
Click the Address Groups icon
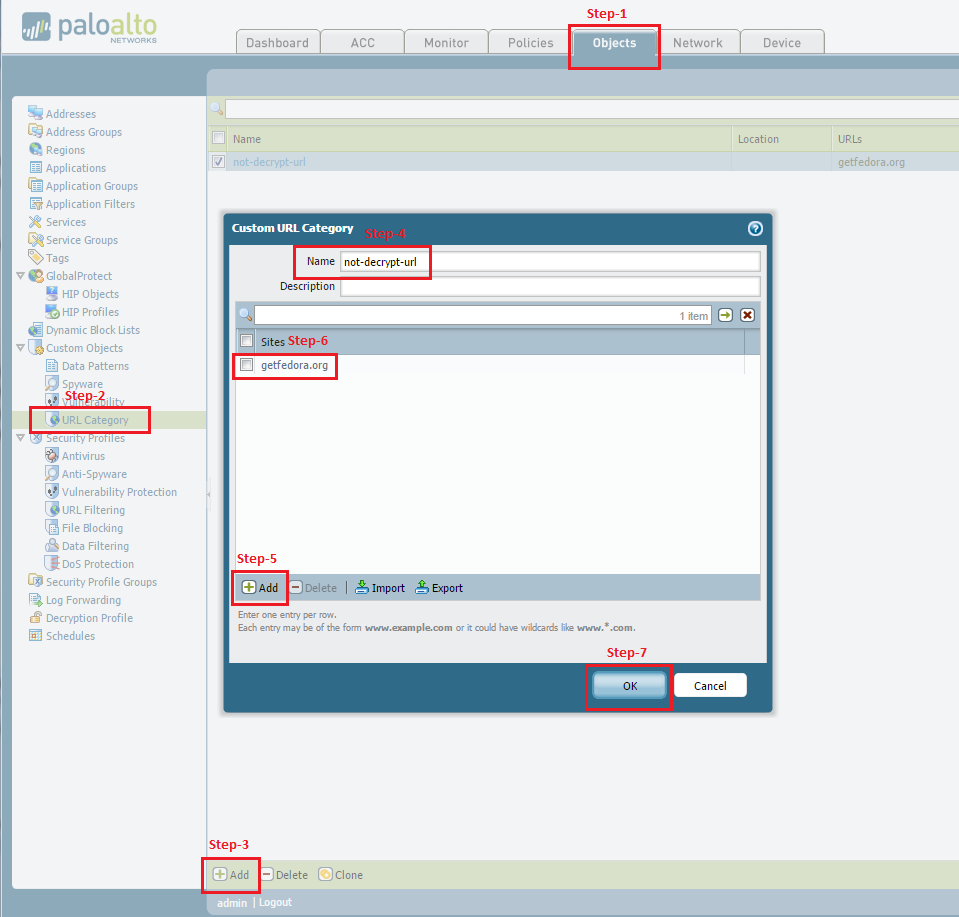[35, 131]
